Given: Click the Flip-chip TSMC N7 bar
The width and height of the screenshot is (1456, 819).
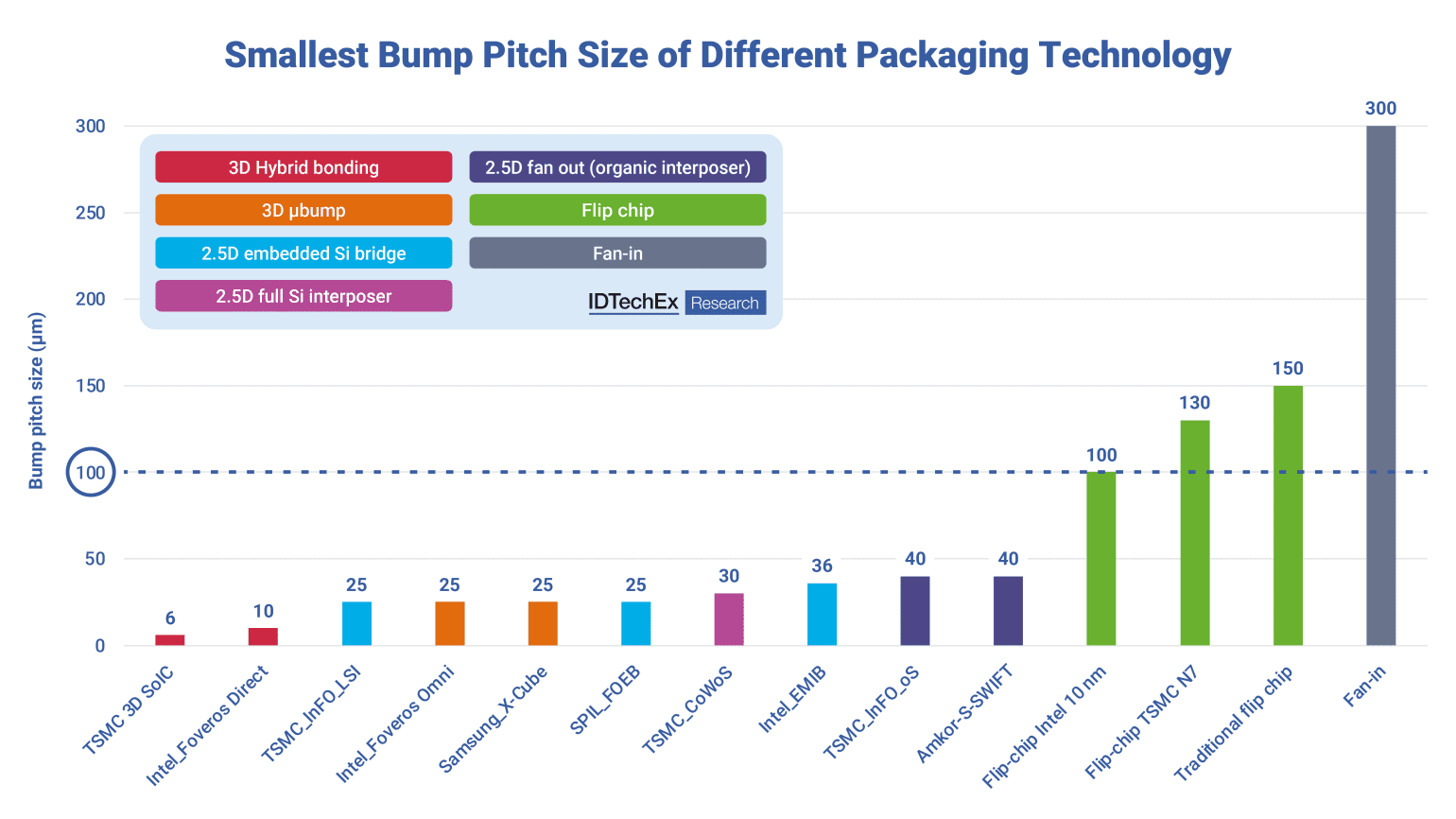Looking at the screenshot, I should [1195, 532].
